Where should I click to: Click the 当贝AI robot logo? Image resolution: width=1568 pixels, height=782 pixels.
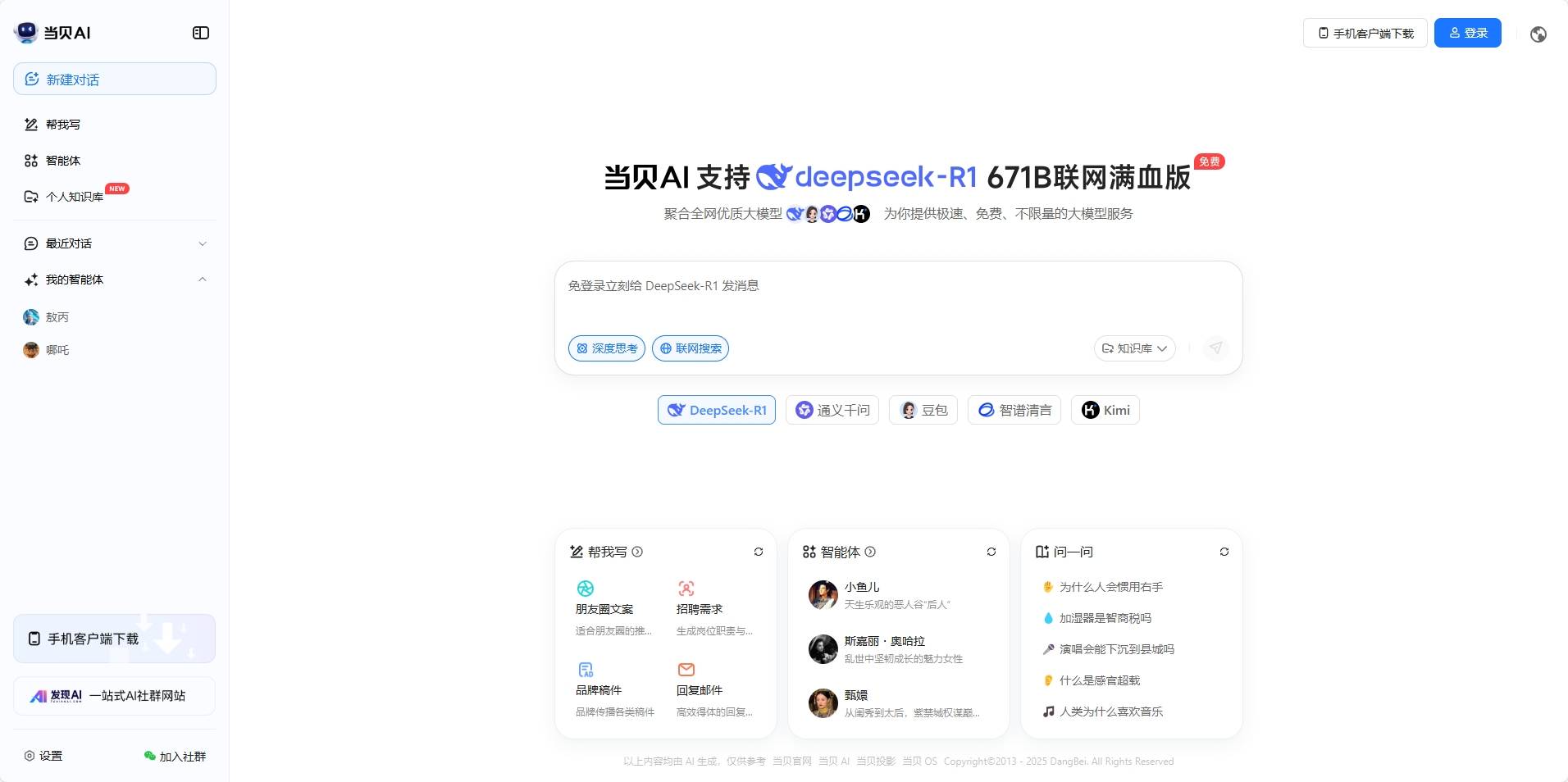[x=26, y=32]
